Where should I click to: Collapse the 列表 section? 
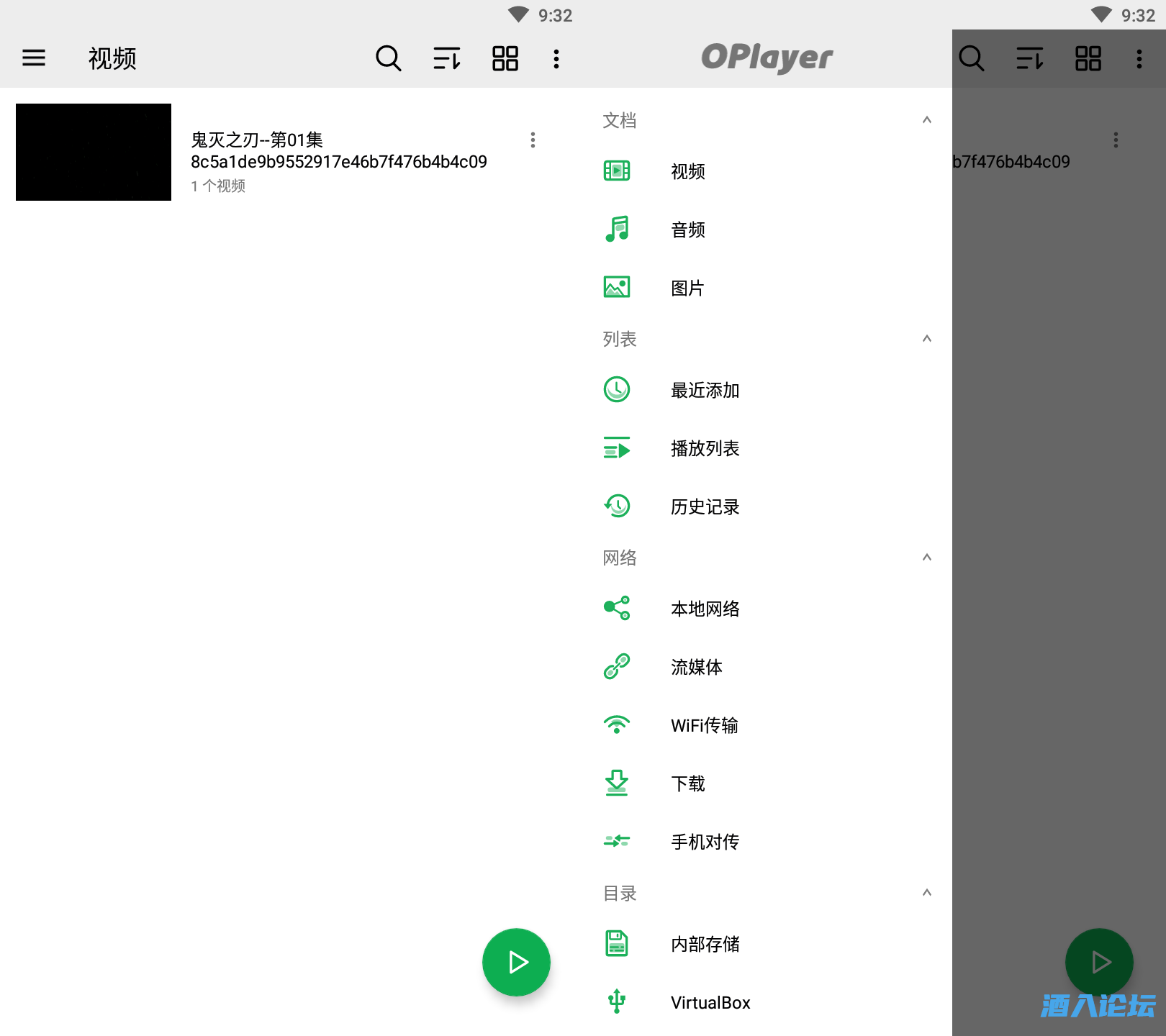click(x=926, y=339)
